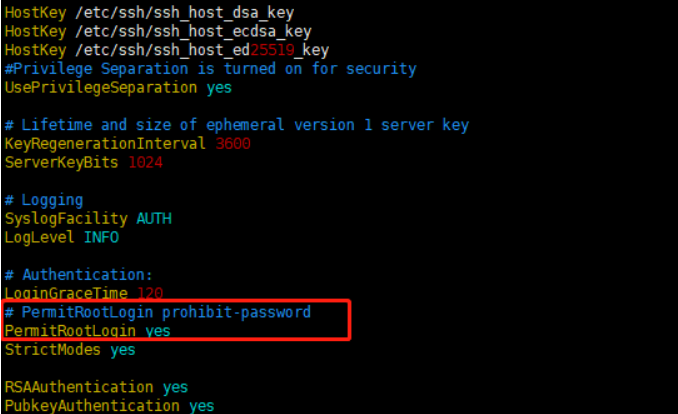The image size is (678, 414).
Task: Click the ephemeral server key comment line
Action: click(236, 125)
